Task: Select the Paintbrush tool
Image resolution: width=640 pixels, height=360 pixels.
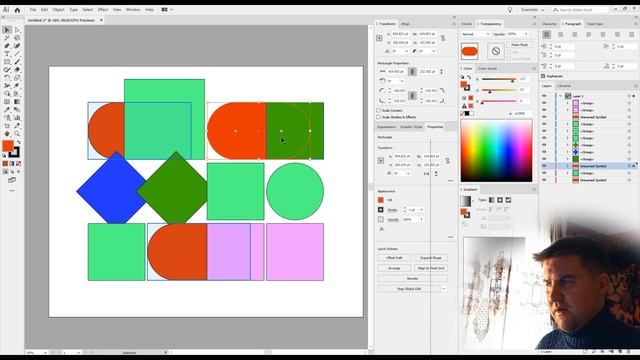Action: (x=17, y=62)
